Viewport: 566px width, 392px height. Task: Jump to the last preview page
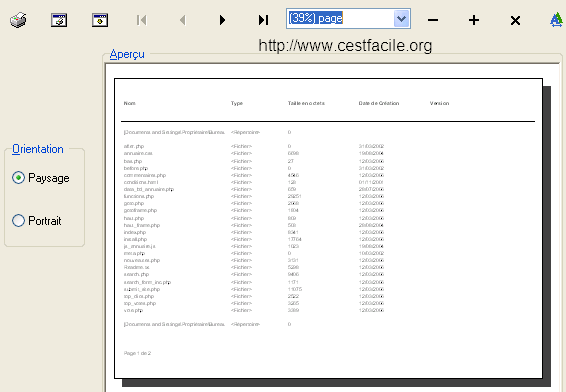(264, 20)
